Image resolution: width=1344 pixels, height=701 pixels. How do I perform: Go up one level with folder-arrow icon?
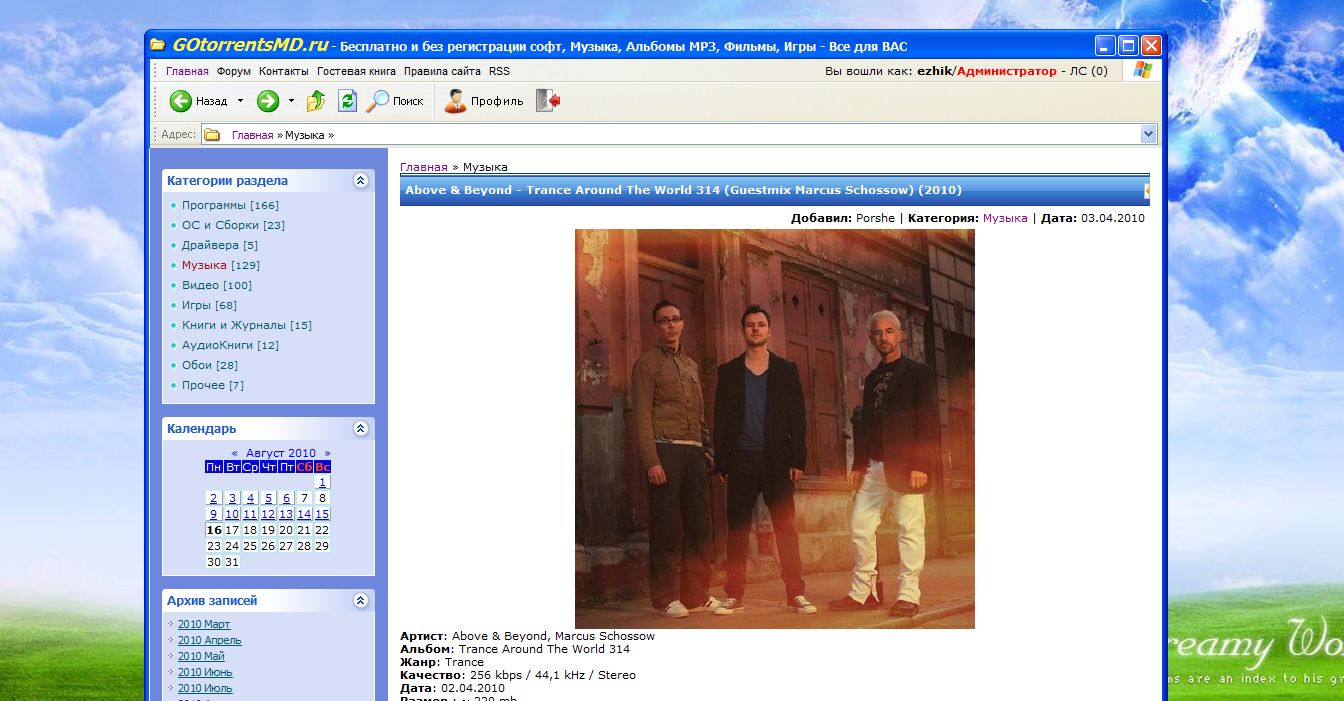[316, 101]
